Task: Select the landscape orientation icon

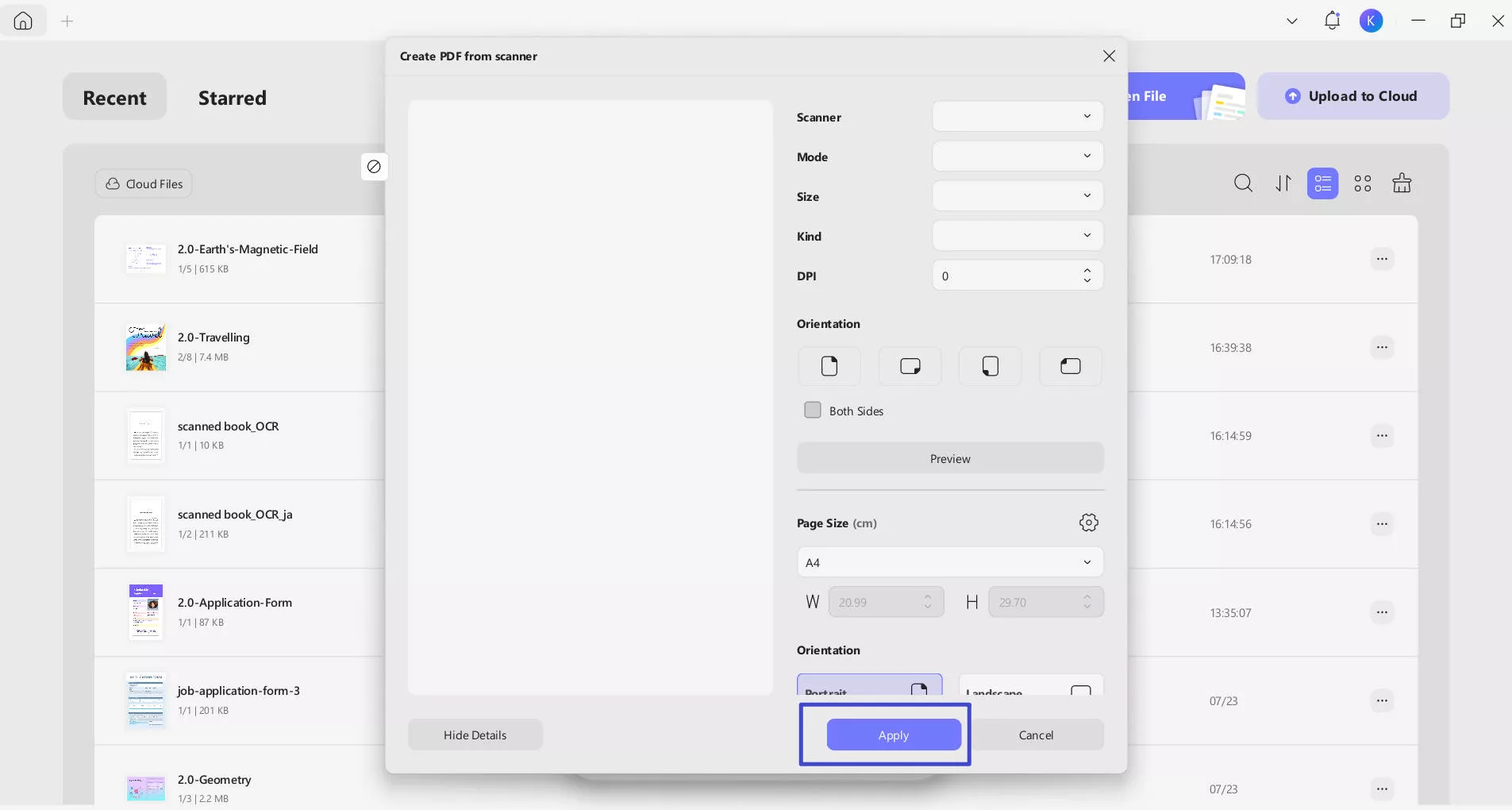Action: 910,366
